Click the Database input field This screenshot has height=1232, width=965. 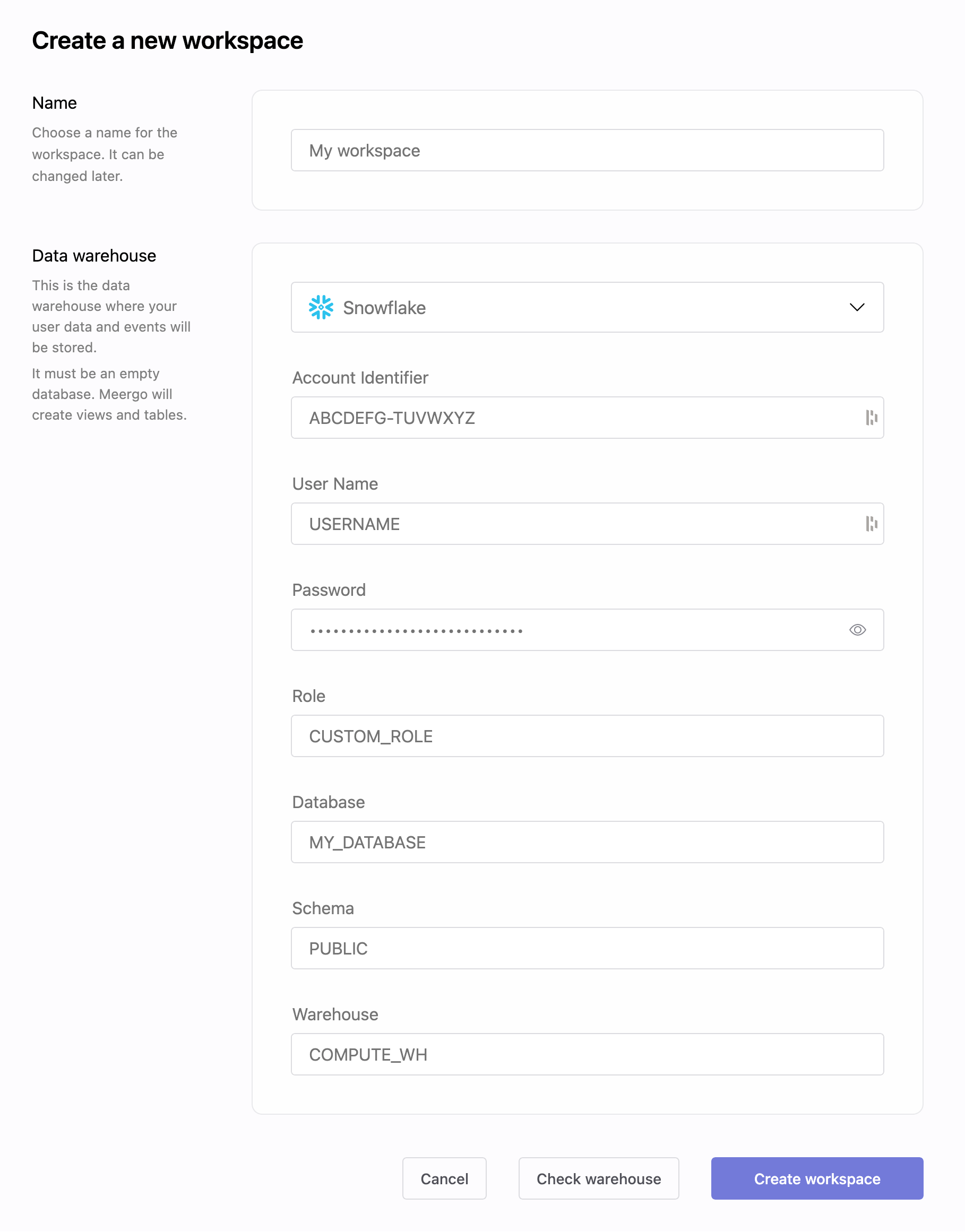coord(587,843)
